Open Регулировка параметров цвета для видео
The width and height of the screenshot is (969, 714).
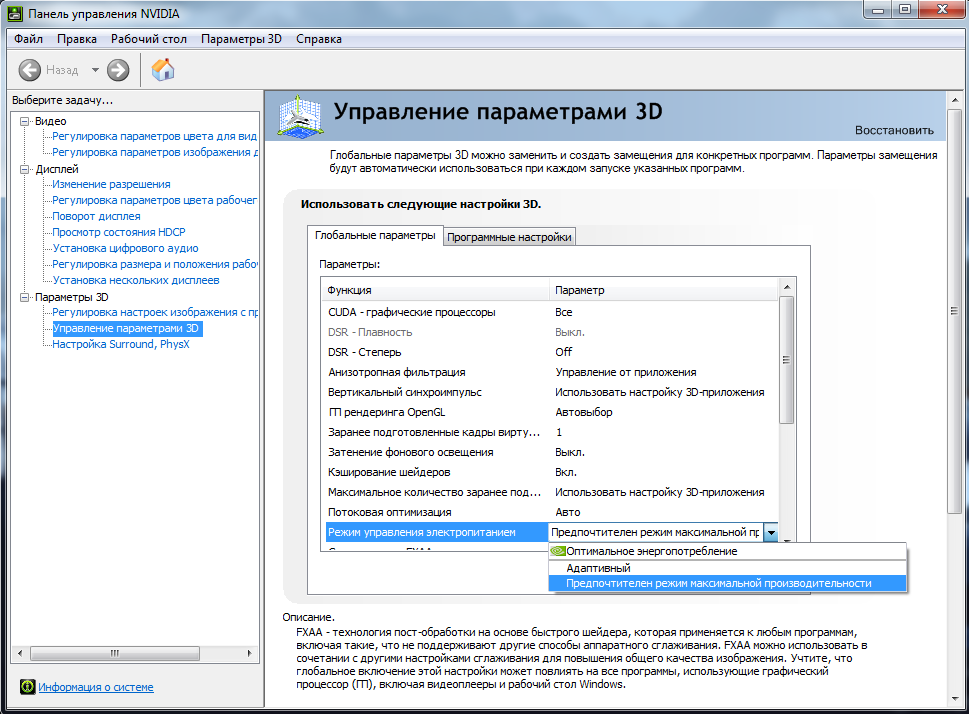click(x=154, y=136)
